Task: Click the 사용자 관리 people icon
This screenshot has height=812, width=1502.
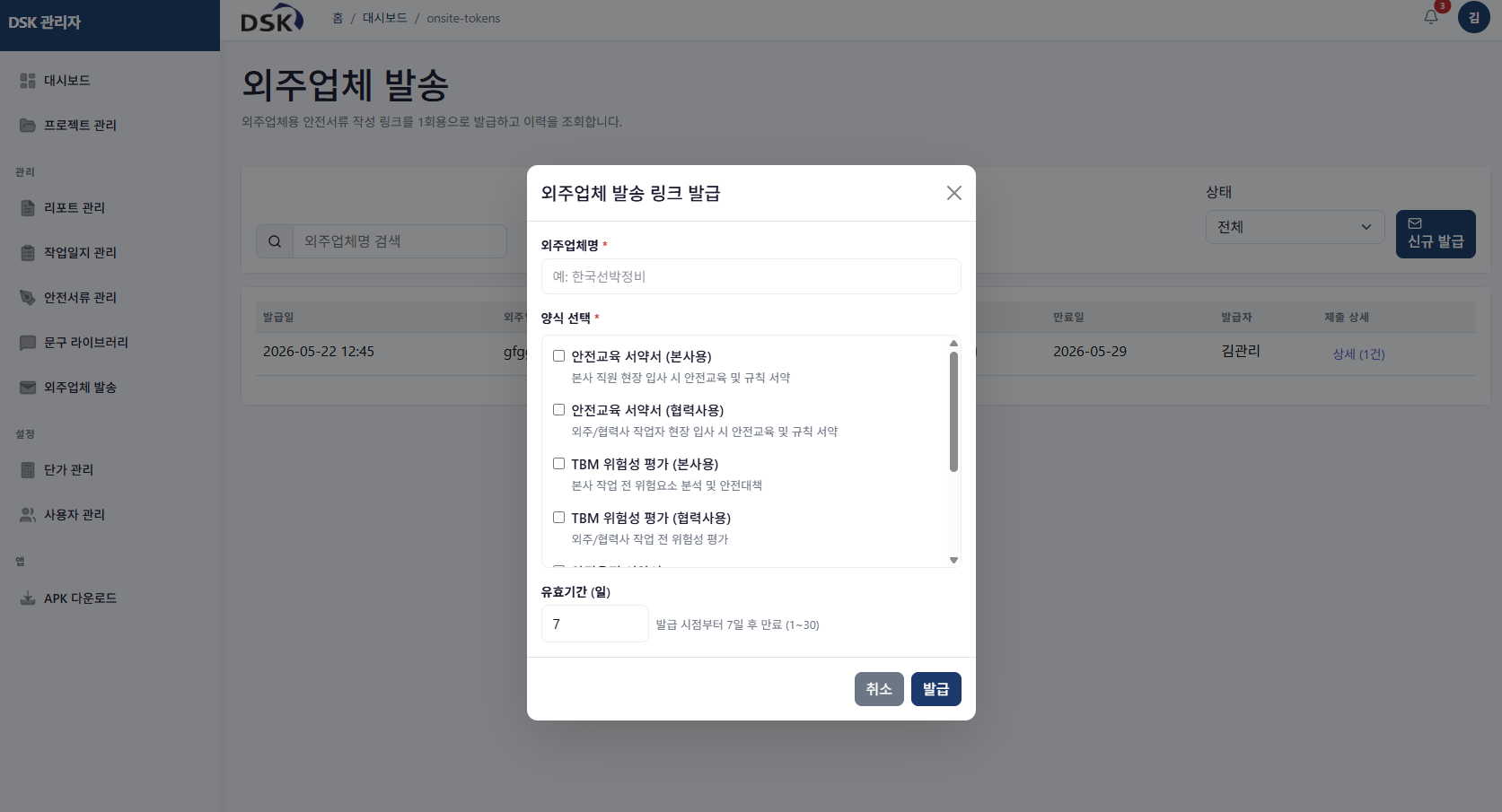Action: pyautogui.click(x=28, y=515)
